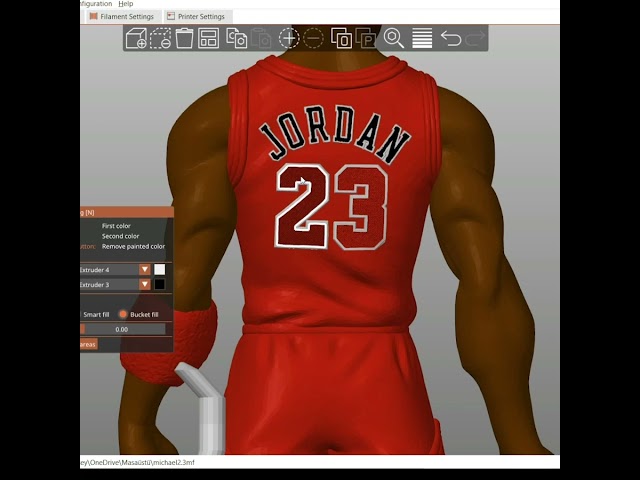
Task: Click the Split to objects icon
Action: (341, 38)
